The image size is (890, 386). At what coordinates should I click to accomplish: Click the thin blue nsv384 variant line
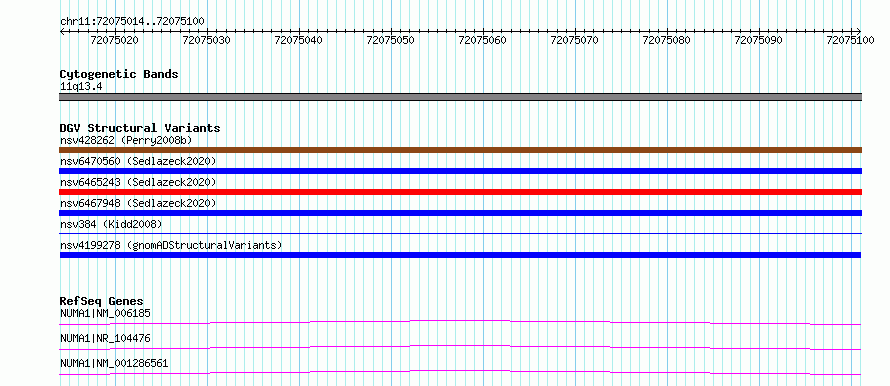[x=461, y=233]
